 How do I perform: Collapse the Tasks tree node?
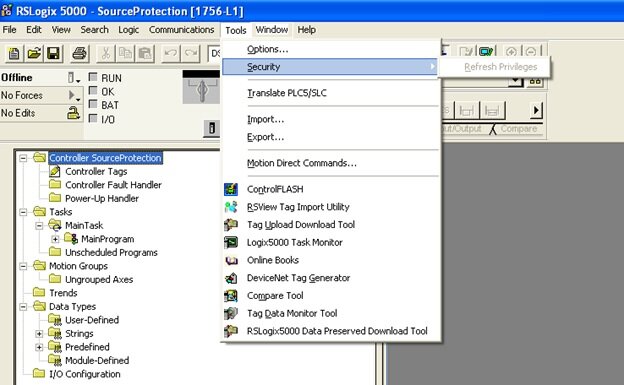23,212
